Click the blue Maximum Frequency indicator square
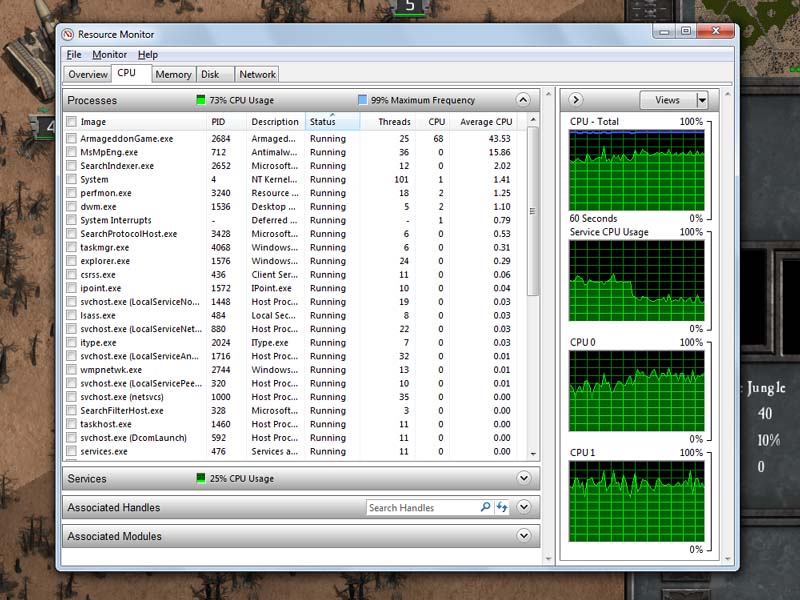The width and height of the screenshot is (800, 600). click(362, 100)
